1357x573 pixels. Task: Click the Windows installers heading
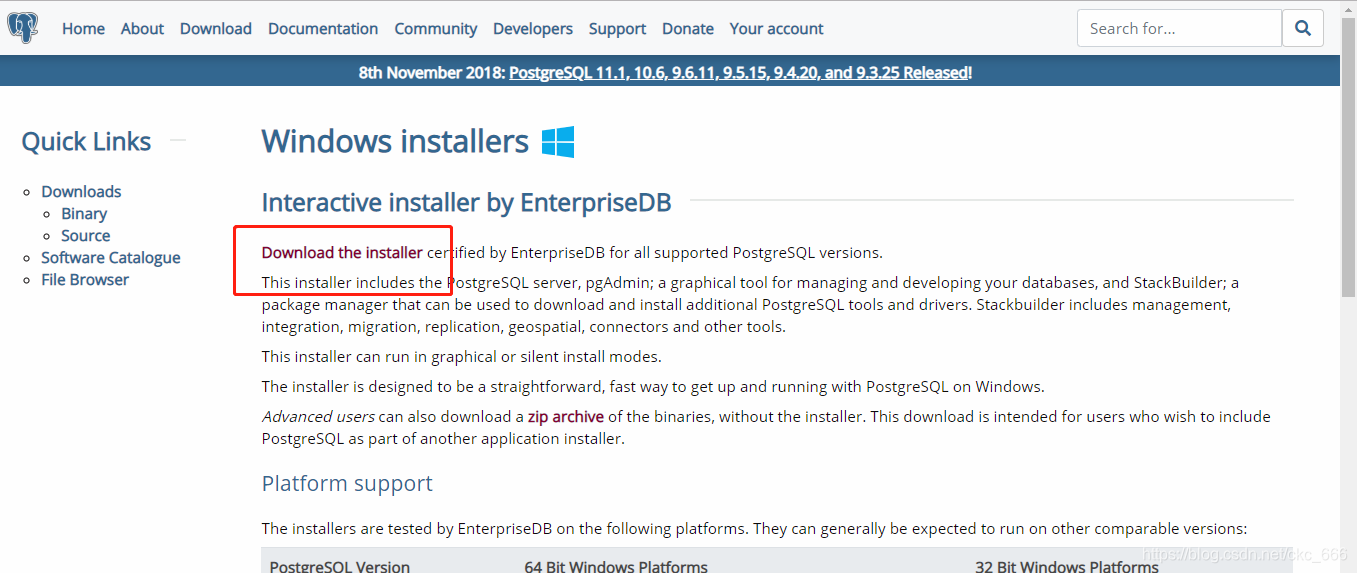pos(395,142)
